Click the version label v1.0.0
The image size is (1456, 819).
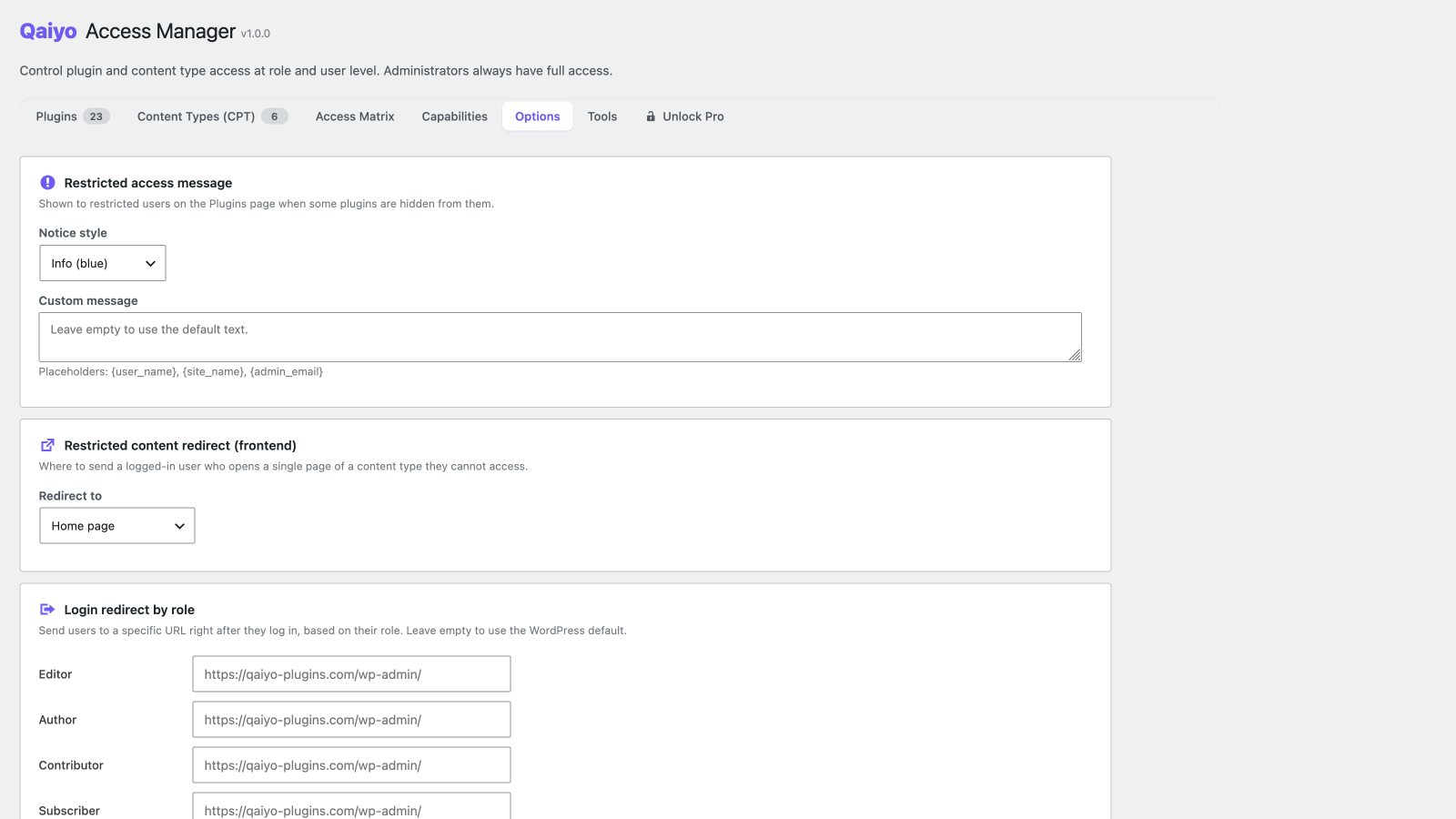coord(256,34)
